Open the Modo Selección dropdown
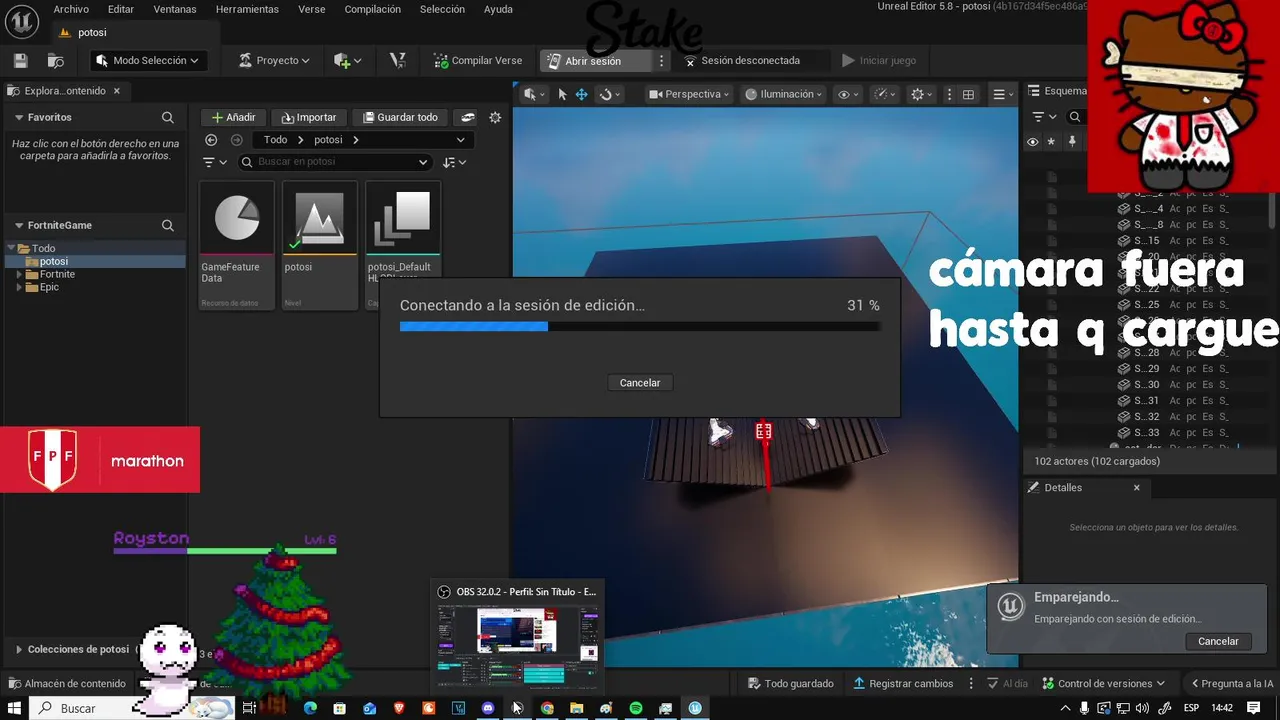1280x720 pixels. tap(148, 61)
